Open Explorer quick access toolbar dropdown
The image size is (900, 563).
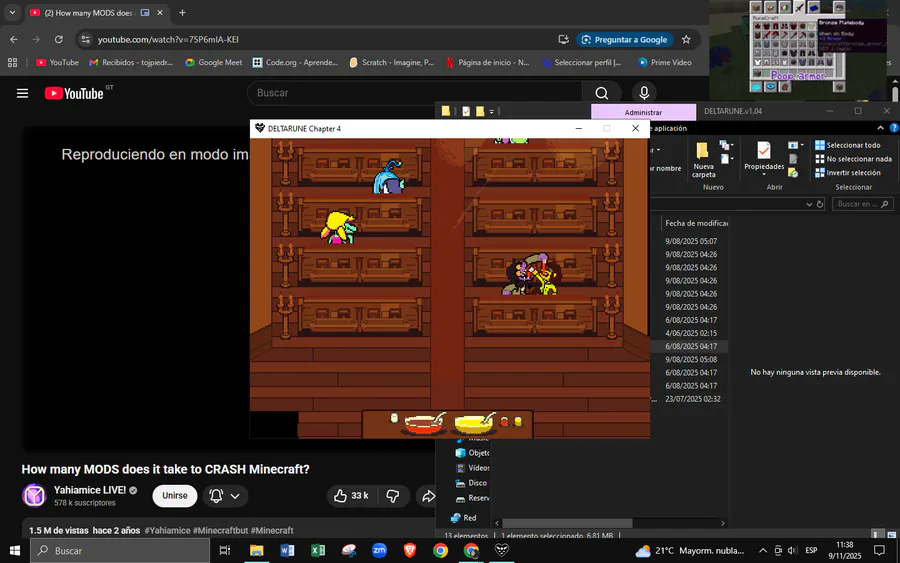[x=491, y=112]
